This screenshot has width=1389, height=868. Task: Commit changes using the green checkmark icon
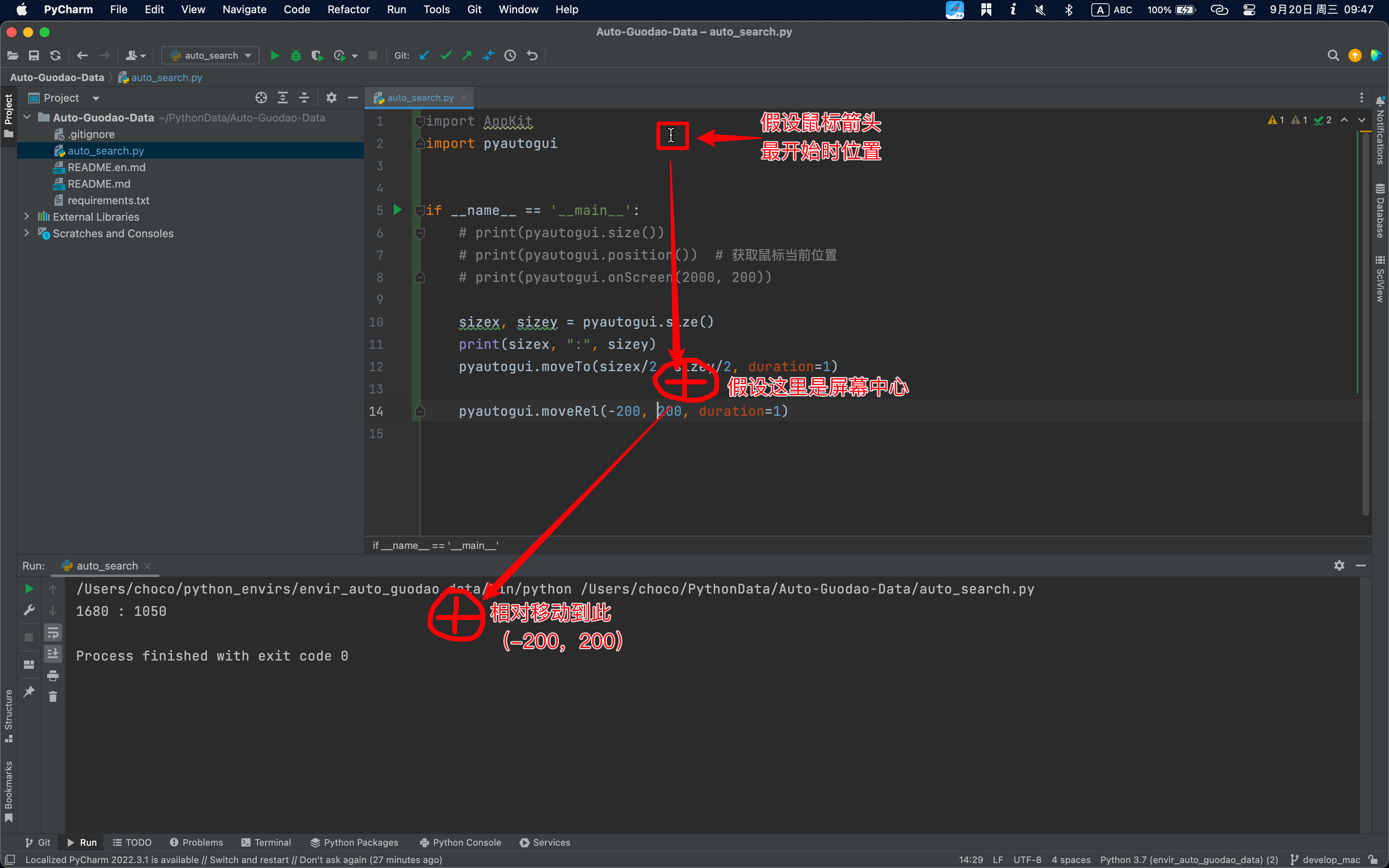(x=446, y=55)
